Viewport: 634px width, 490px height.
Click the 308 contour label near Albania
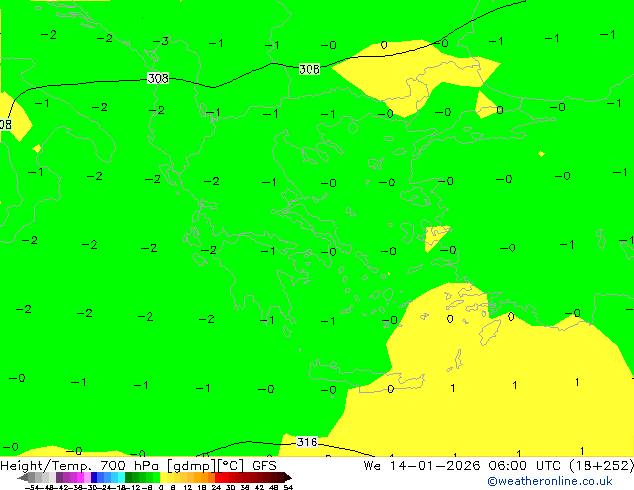click(158, 78)
